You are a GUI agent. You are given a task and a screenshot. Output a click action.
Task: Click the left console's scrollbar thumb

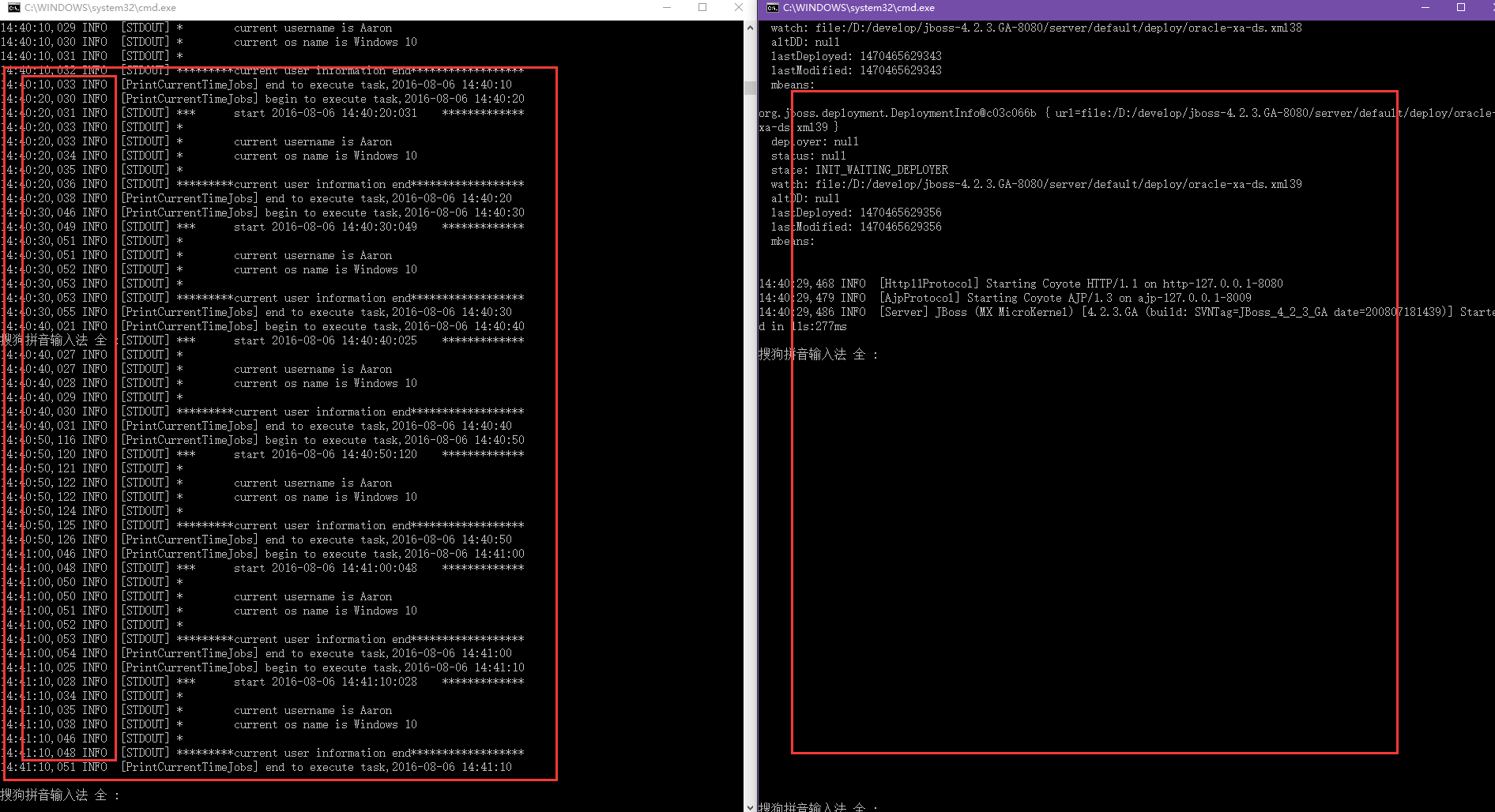[x=750, y=88]
